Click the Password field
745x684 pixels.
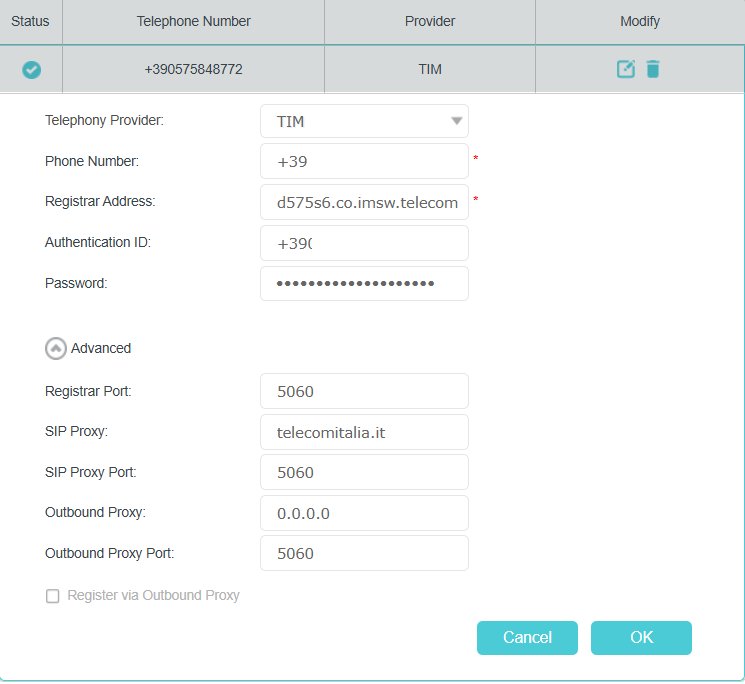[x=364, y=283]
